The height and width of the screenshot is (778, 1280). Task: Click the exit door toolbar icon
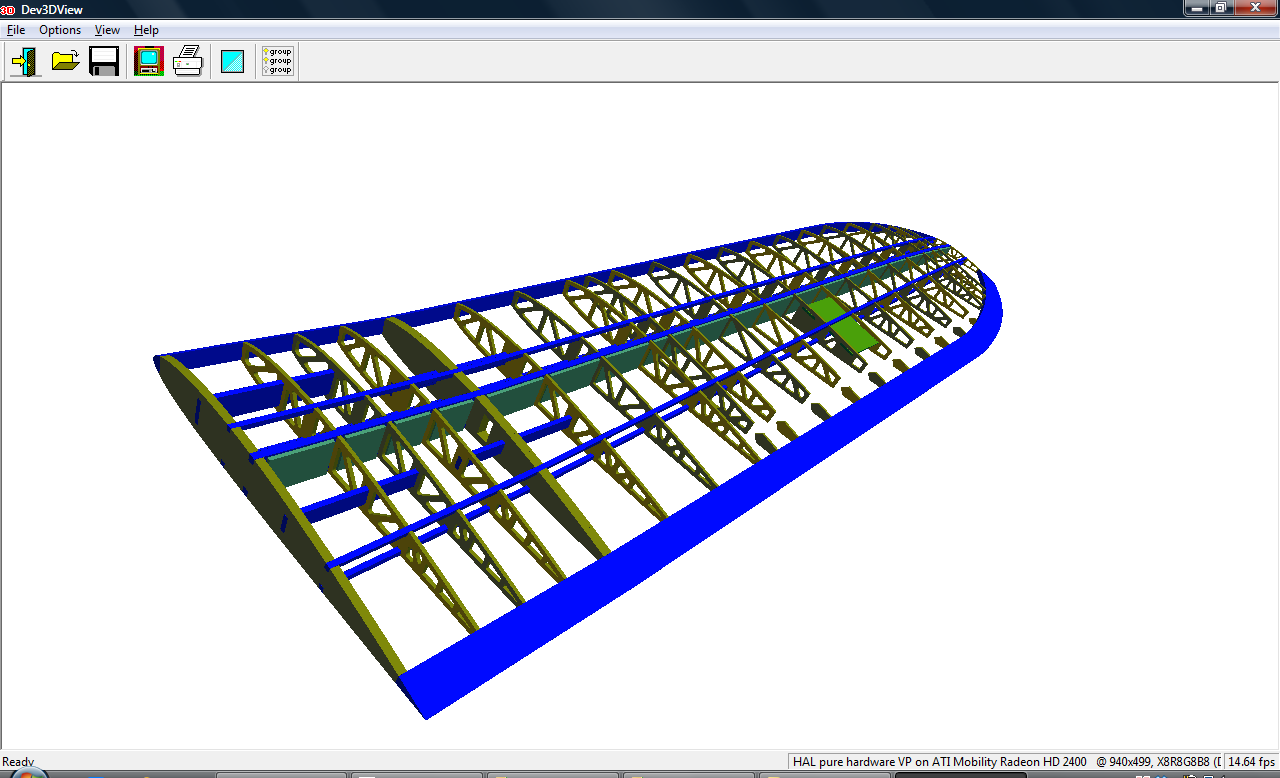pos(25,61)
